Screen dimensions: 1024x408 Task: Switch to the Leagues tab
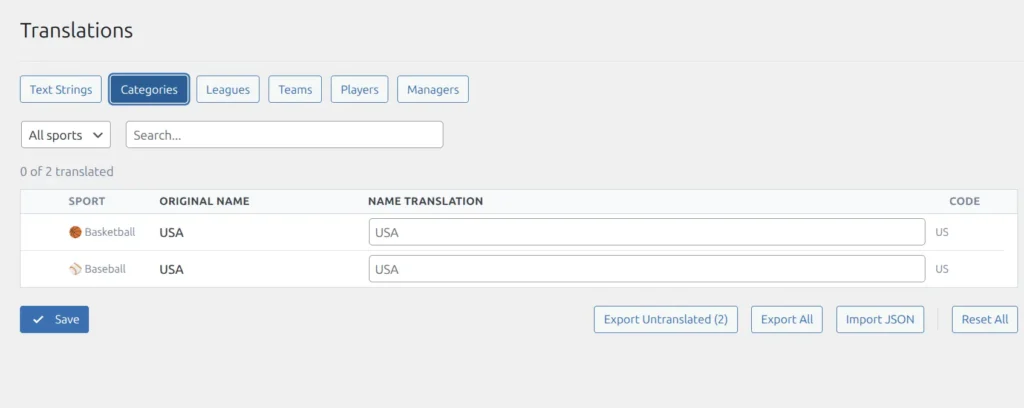pyautogui.click(x=228, y=89)
